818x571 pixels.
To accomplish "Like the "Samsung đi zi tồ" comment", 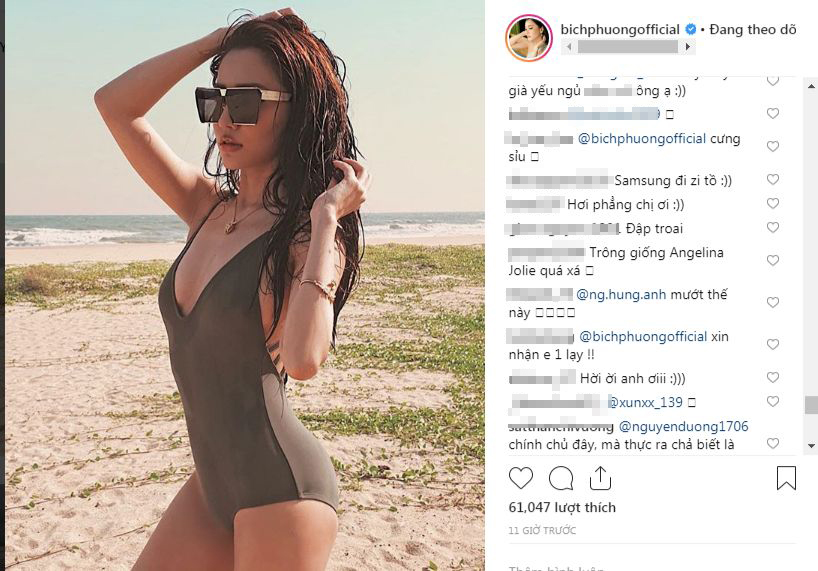I will (x=773, y=179).
